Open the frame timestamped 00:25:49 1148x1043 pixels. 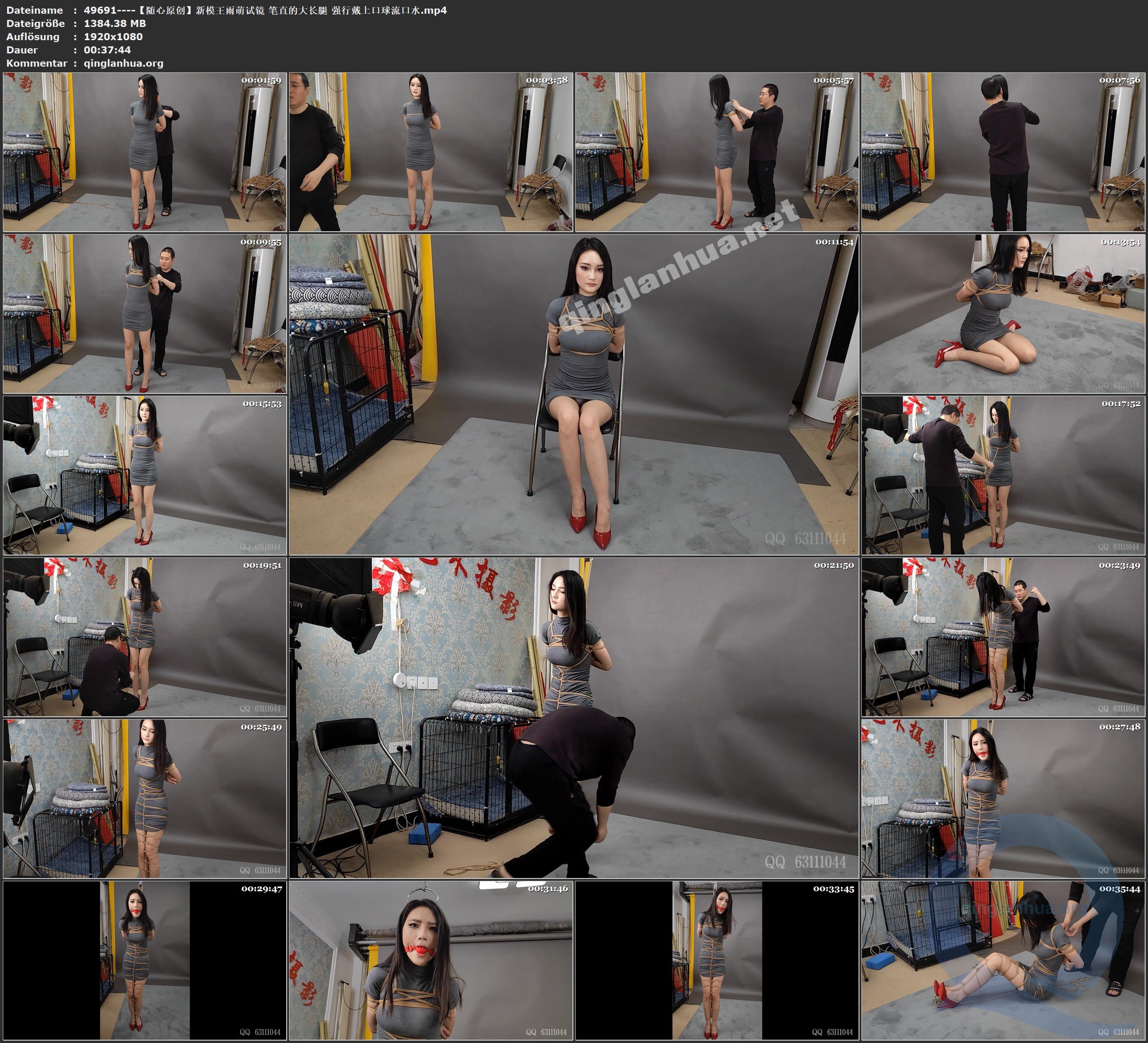pos(145,799)
